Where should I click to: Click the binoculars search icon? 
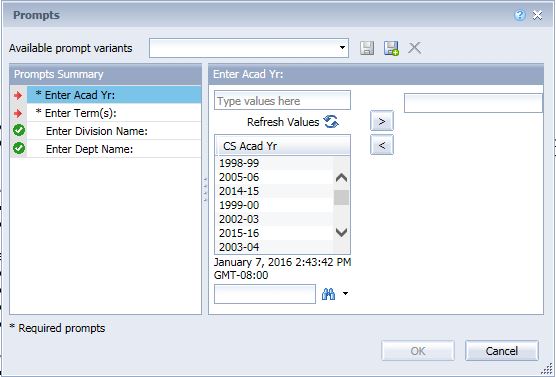[x=329, y=294]
